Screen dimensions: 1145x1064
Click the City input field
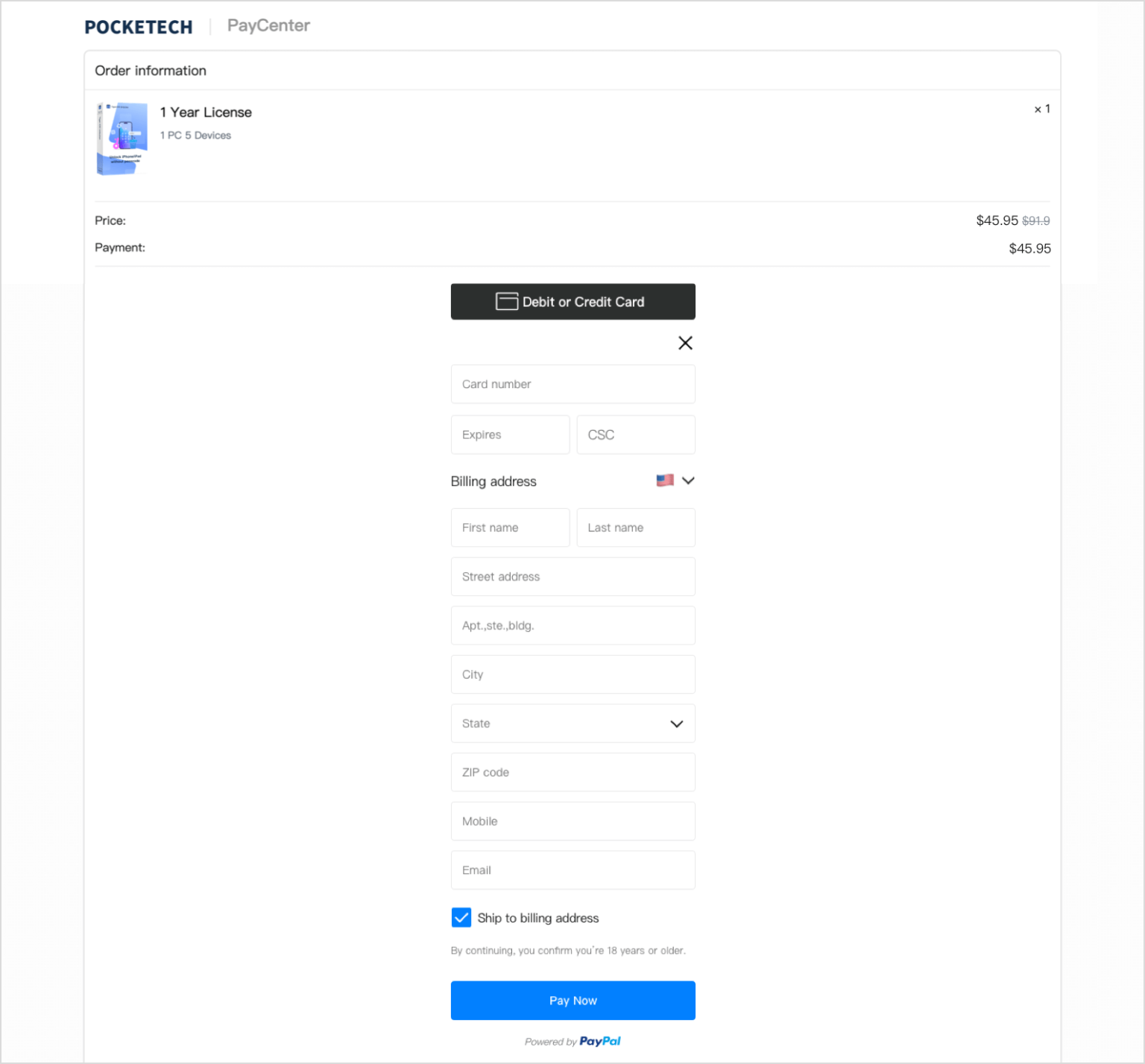(x=572, y=674)
